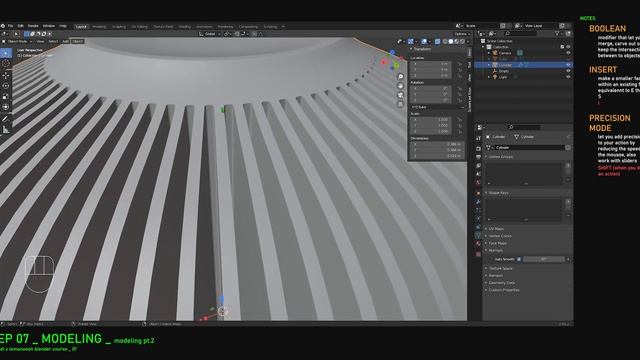Open the viewport Add menu

pos(65,41)
